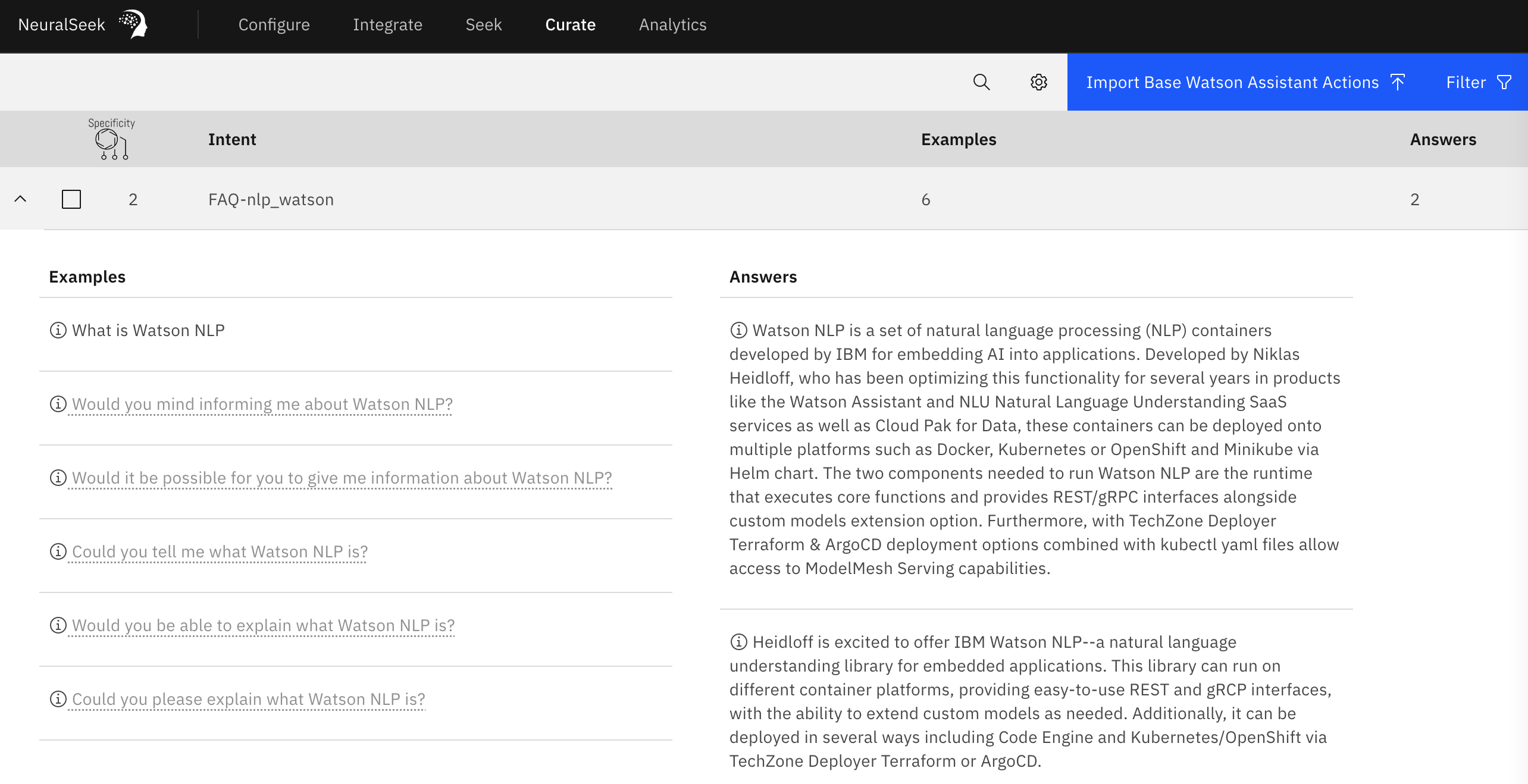Go to the Seek tab
This screenshot has width=1528, height=784.
tap(483, 24)
